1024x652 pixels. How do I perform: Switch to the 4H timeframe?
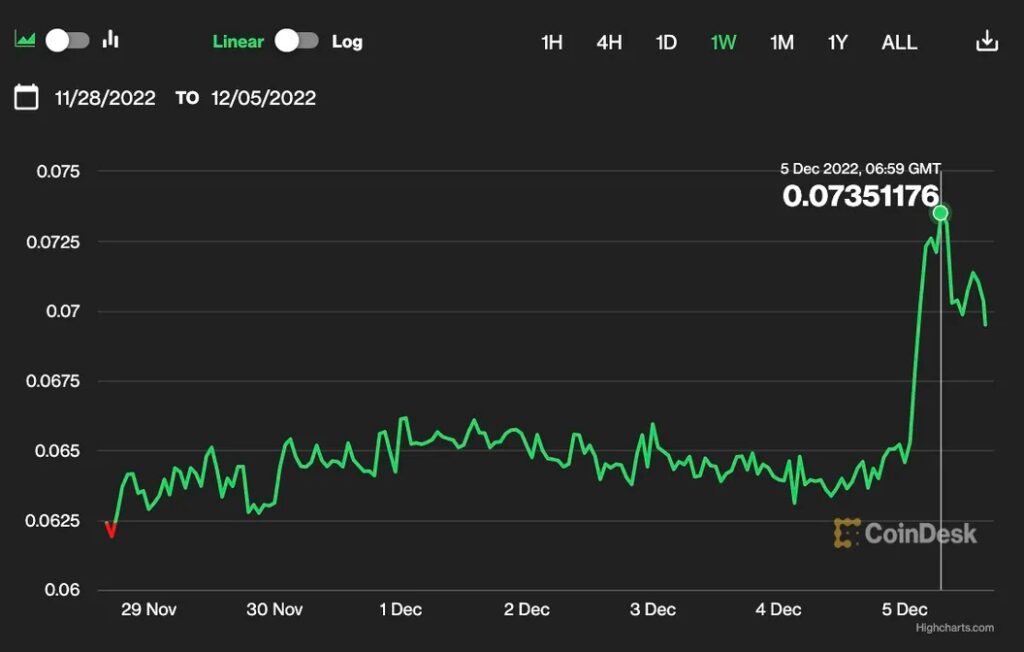click(x=609, y=42)
